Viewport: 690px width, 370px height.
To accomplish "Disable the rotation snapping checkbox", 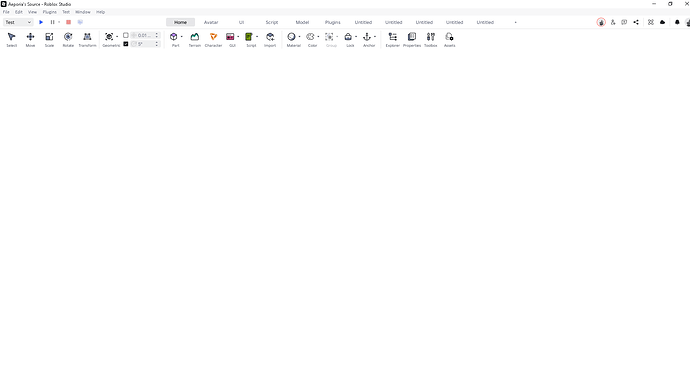I will click(126, 44).
